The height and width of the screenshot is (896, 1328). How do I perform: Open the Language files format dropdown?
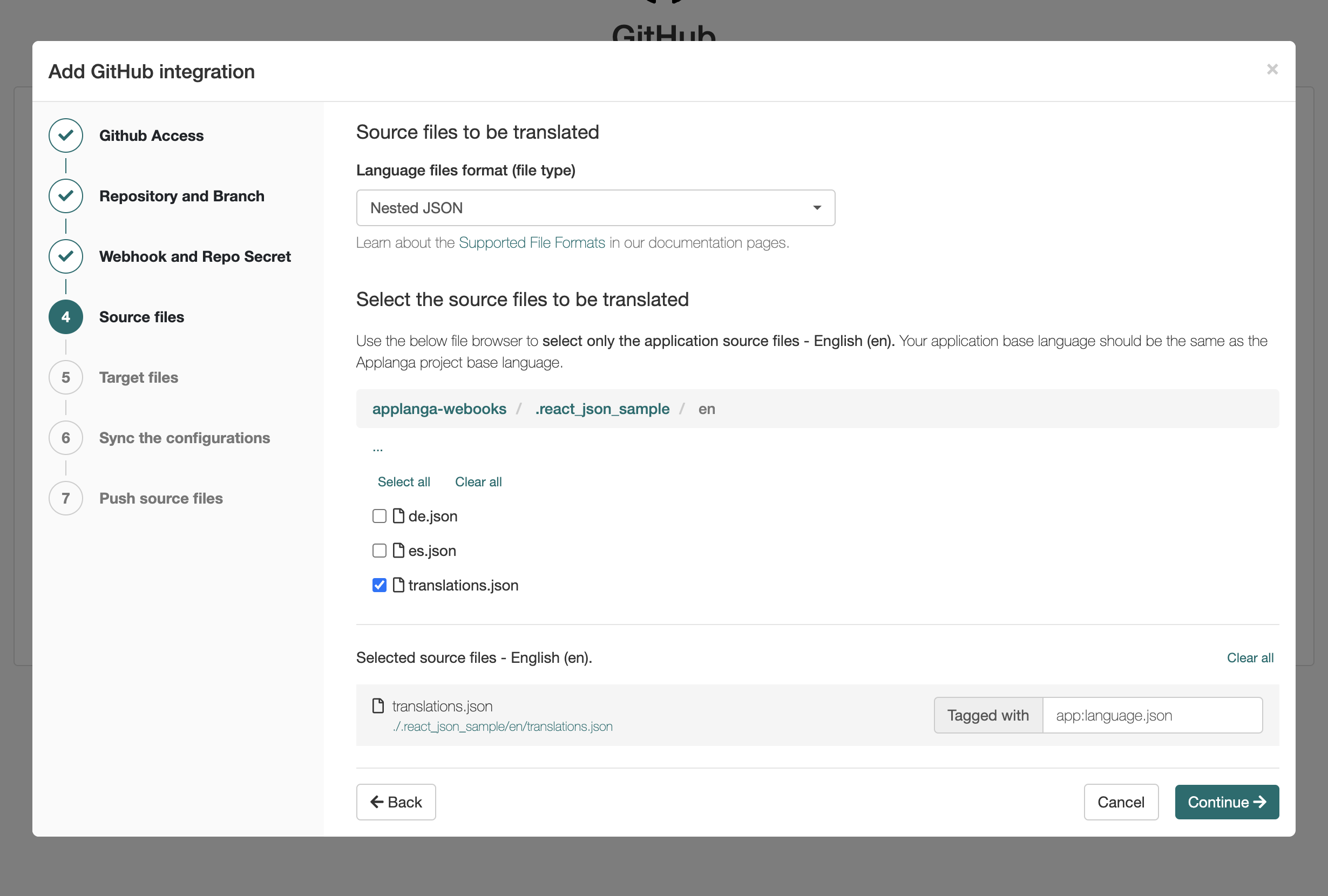pos(595,208)
